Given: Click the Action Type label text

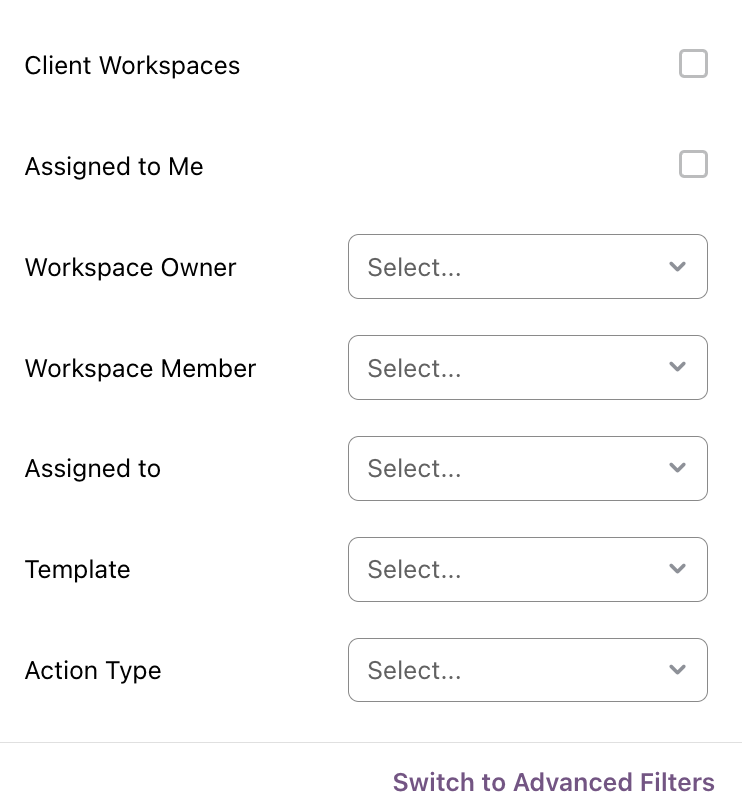Looking at the screenshot, I should click(x=93, y=670).
